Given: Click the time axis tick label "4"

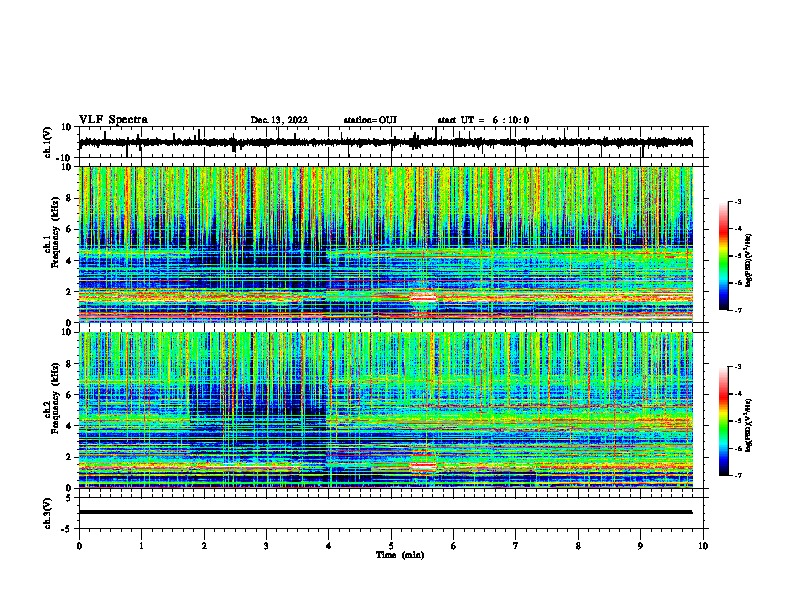Looking at the screenshot, I should coord(329,546).
